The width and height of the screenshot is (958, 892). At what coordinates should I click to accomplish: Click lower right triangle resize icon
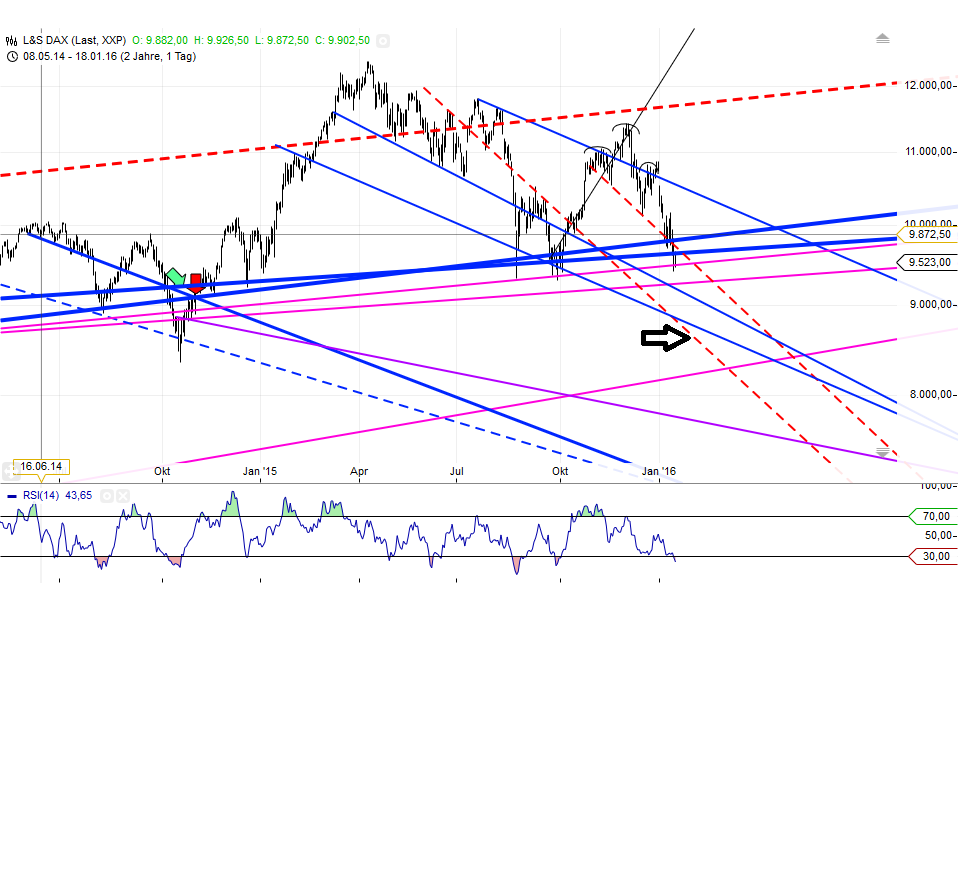tap(883, 453)
